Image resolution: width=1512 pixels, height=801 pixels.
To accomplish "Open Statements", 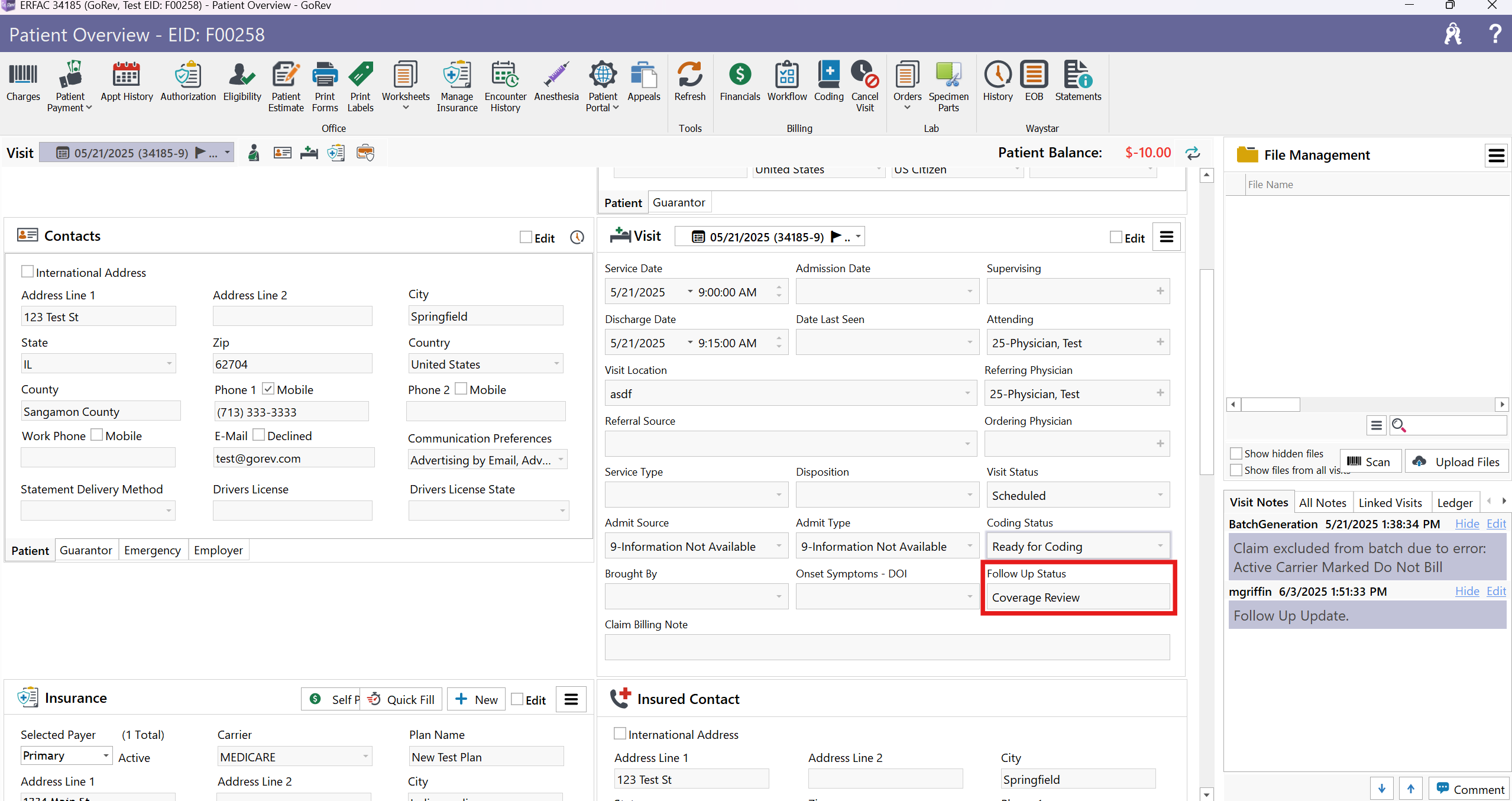I will point(1078,82).
